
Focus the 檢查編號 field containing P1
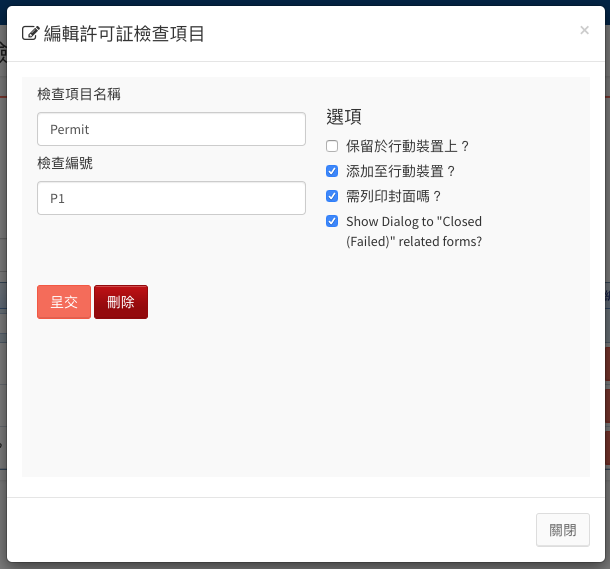pyautogui.click(x=171, y=198)
